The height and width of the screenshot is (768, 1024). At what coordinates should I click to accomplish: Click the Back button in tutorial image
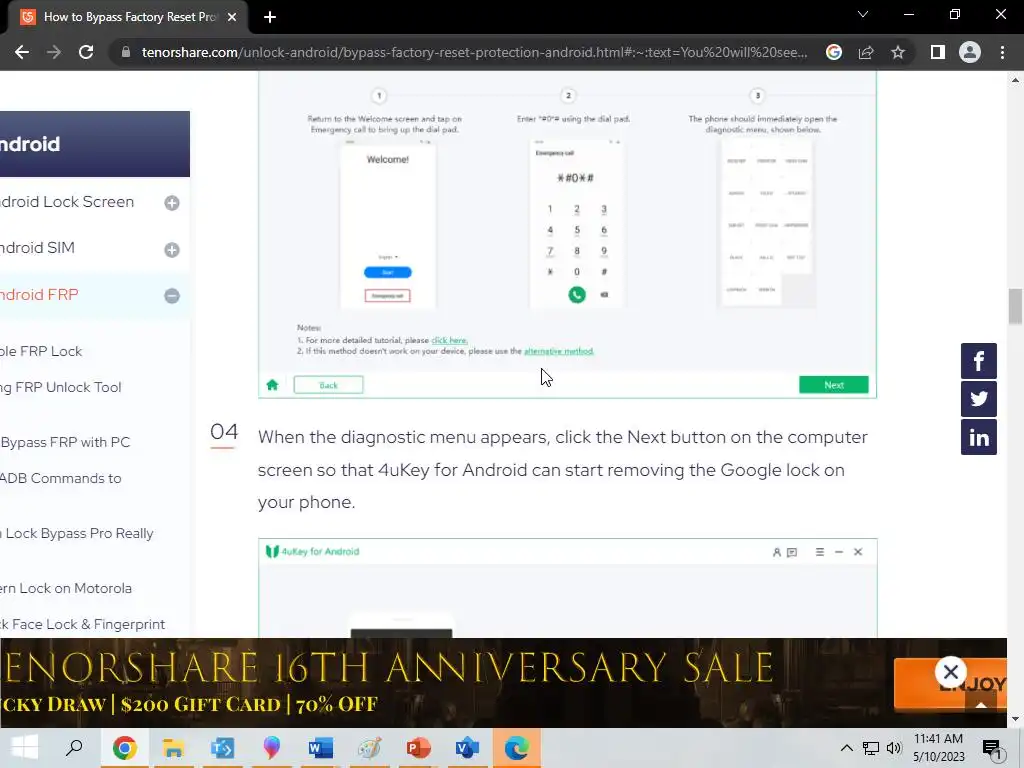(328, 385)
